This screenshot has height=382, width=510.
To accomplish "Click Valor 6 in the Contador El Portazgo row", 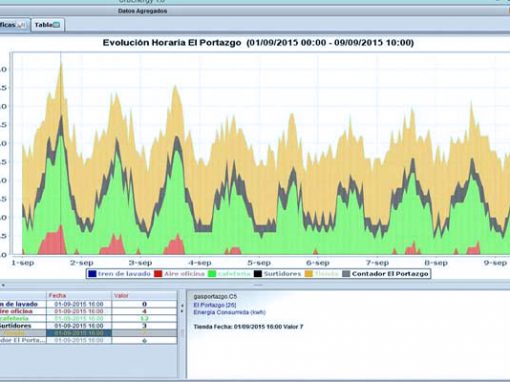I will click(144, 341).
